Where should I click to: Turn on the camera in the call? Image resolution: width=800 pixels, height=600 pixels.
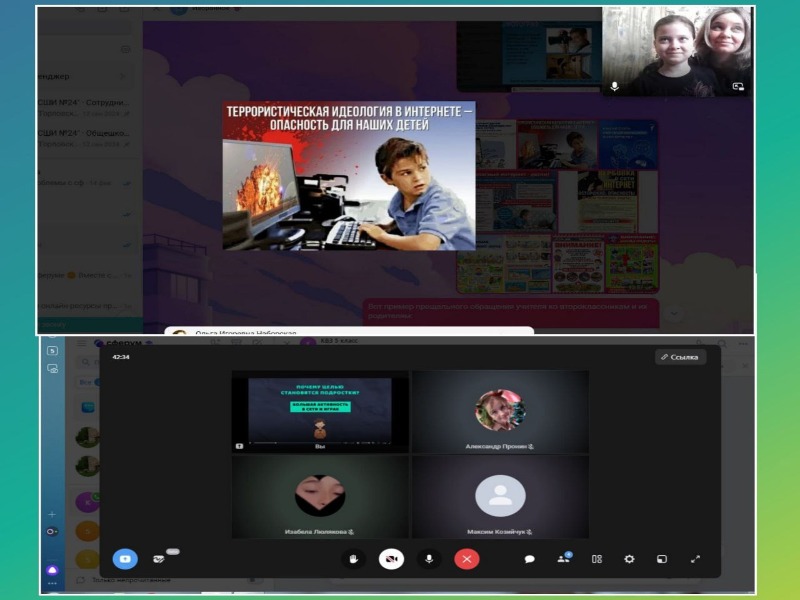coord(391,559)
